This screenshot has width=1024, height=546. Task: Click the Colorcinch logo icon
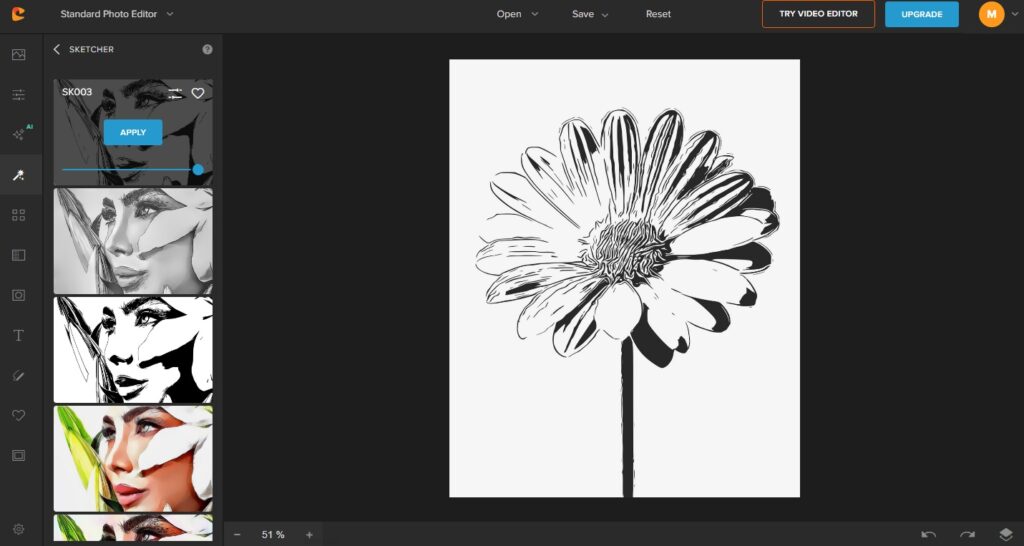click(x=18, y=14)
